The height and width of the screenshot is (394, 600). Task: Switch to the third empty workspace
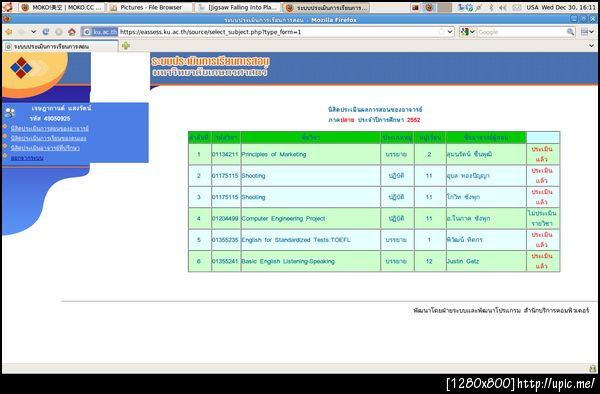click(445, 7)
